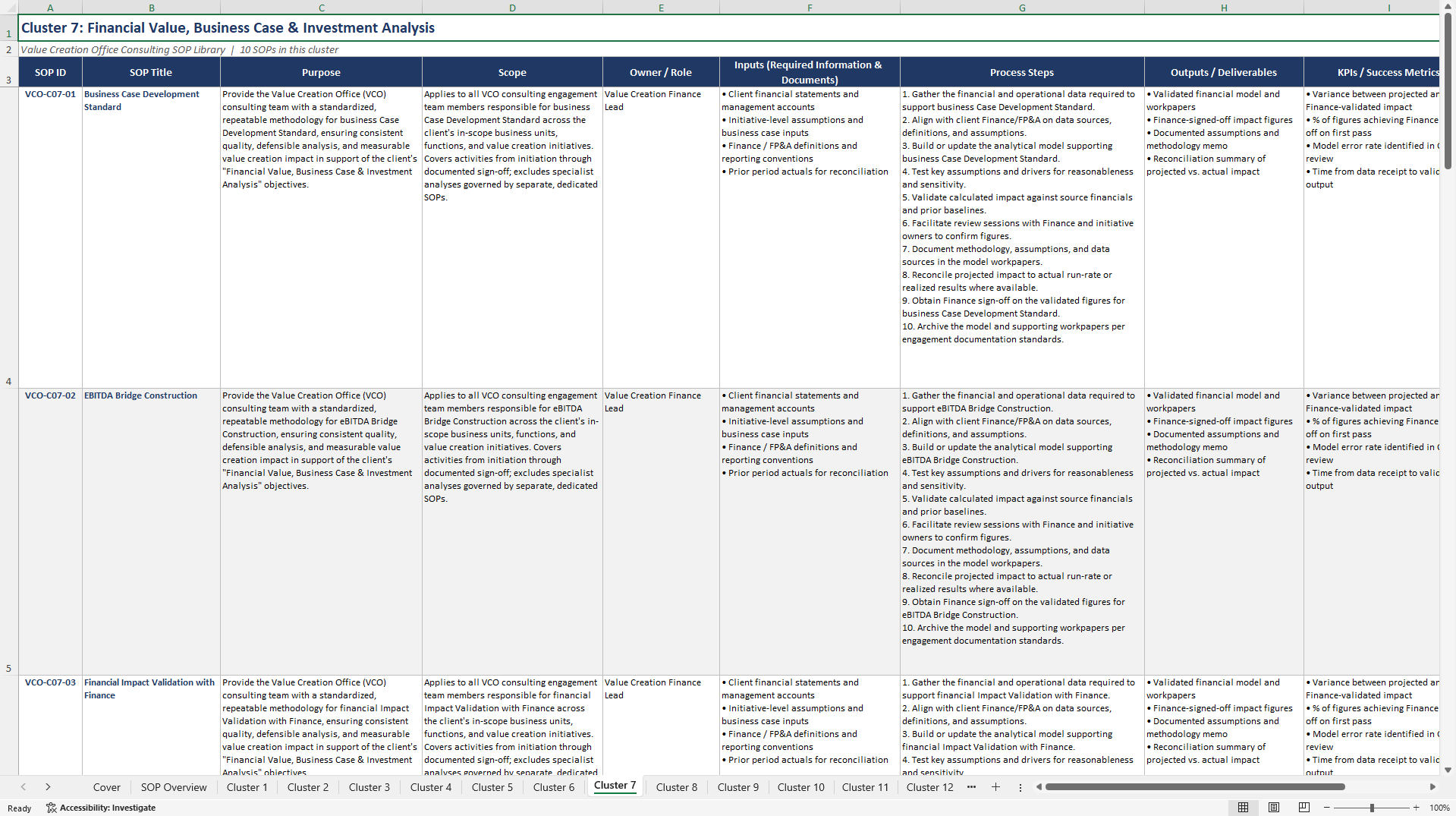
Task: Select column D header
Action: (512, 8)
